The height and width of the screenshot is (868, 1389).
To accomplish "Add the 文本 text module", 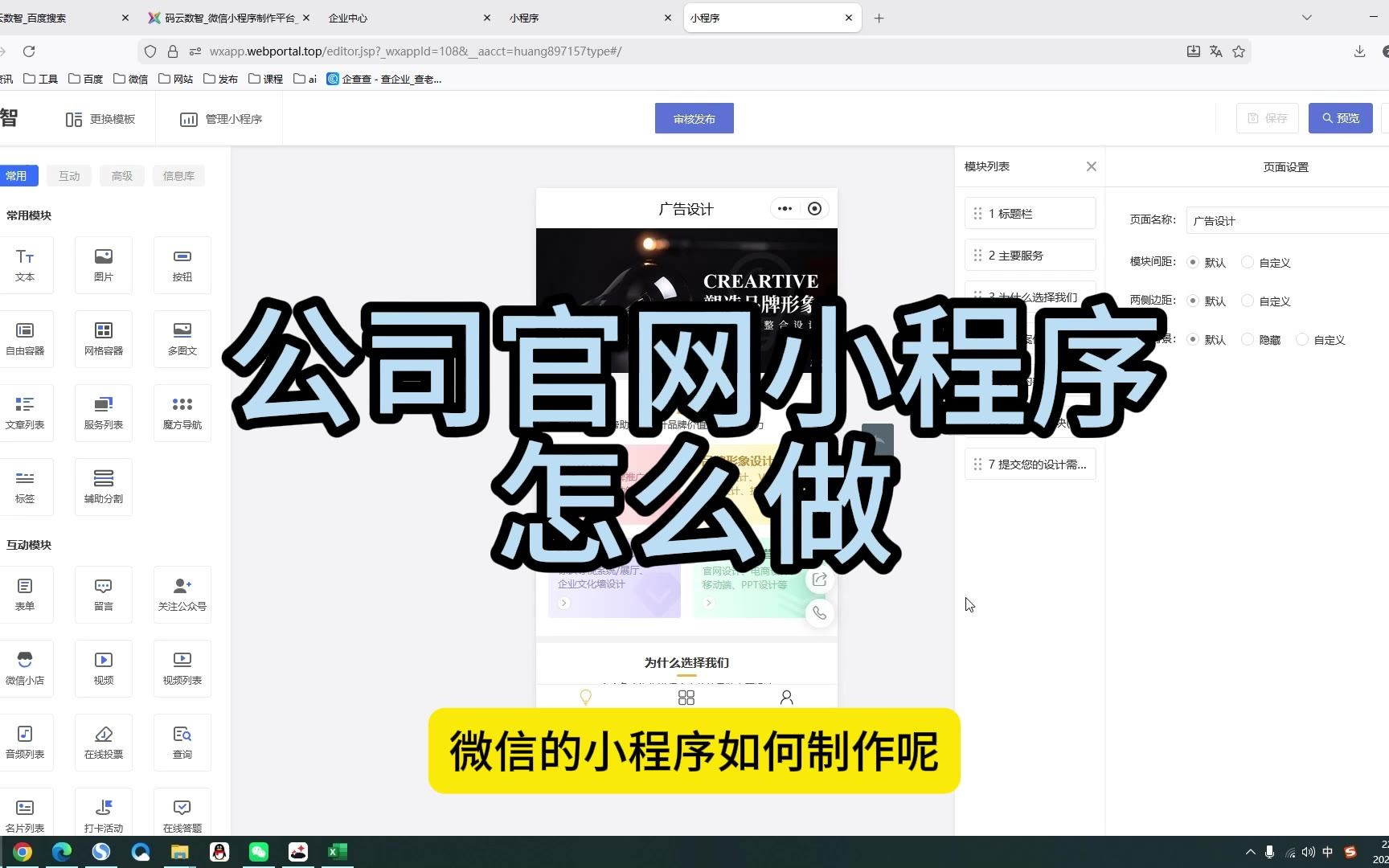I will point(25,265).
